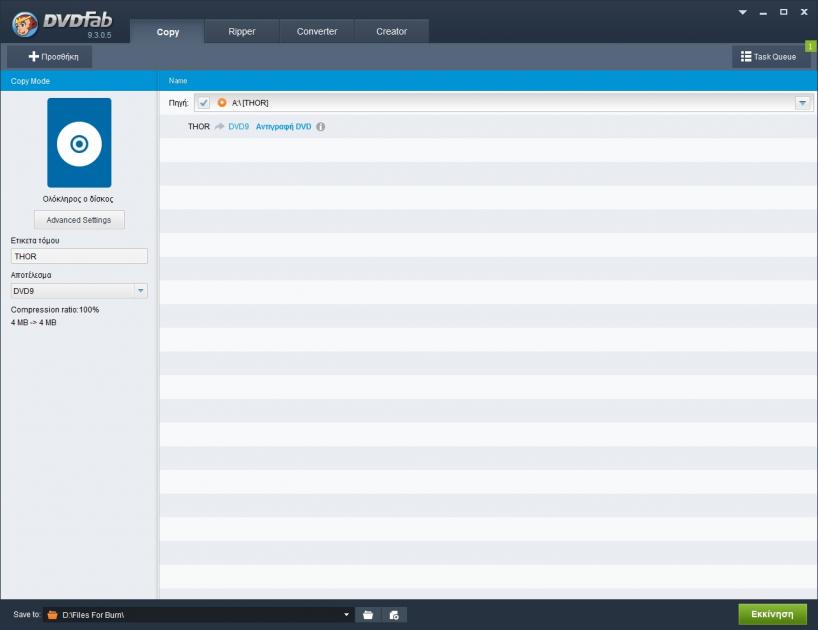The image size is (818, 630).
Task: Open the Creator tab
Action: pyautogui.click(x=391, y=31)
